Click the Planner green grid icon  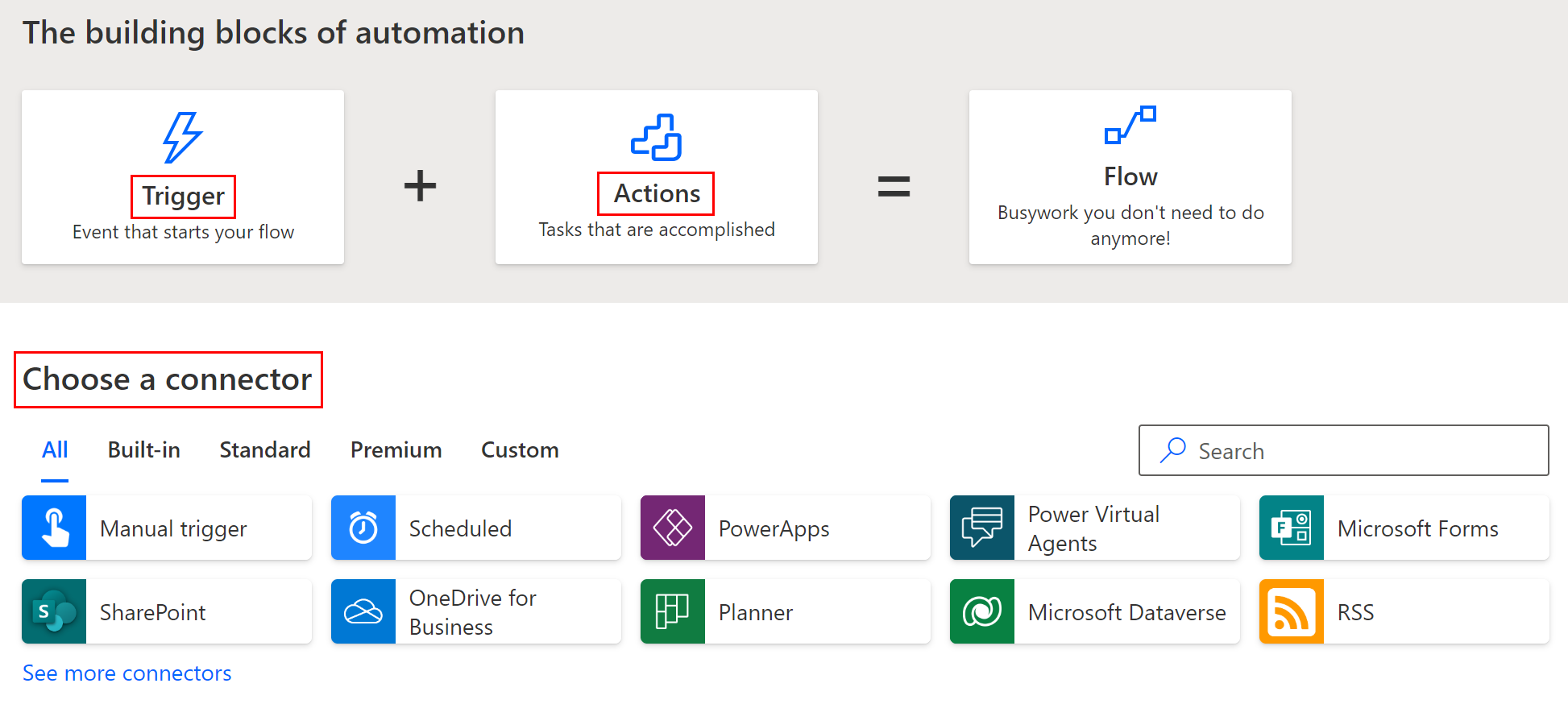[673, 611]
